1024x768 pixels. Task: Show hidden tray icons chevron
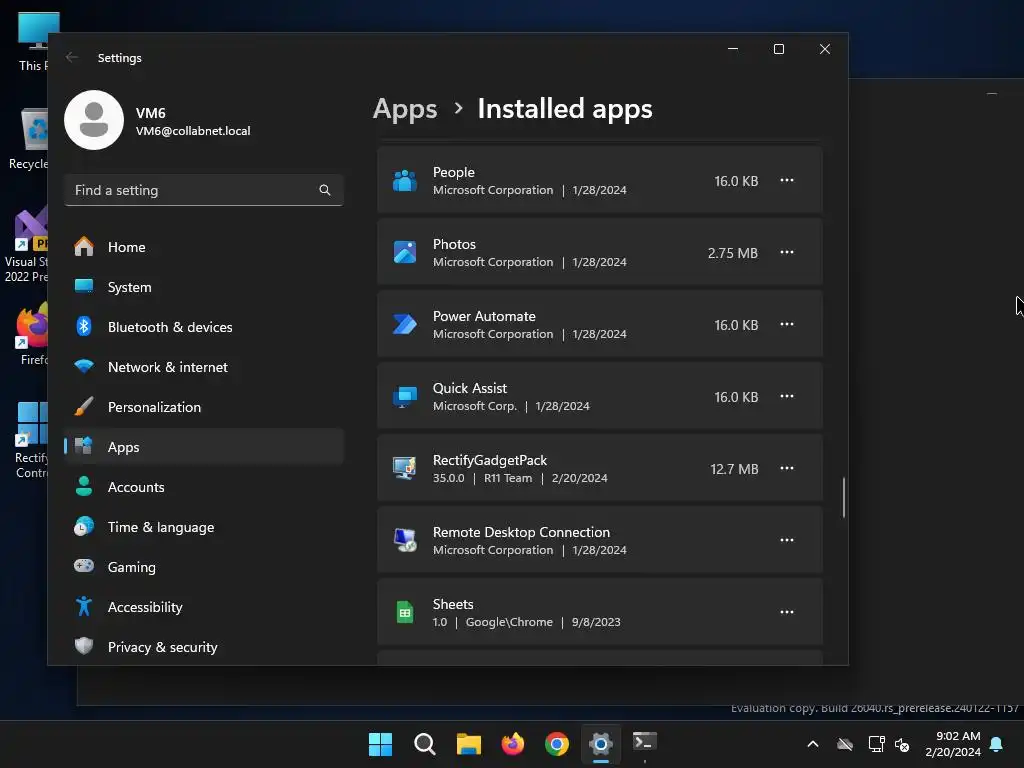(x=813, y=744)
